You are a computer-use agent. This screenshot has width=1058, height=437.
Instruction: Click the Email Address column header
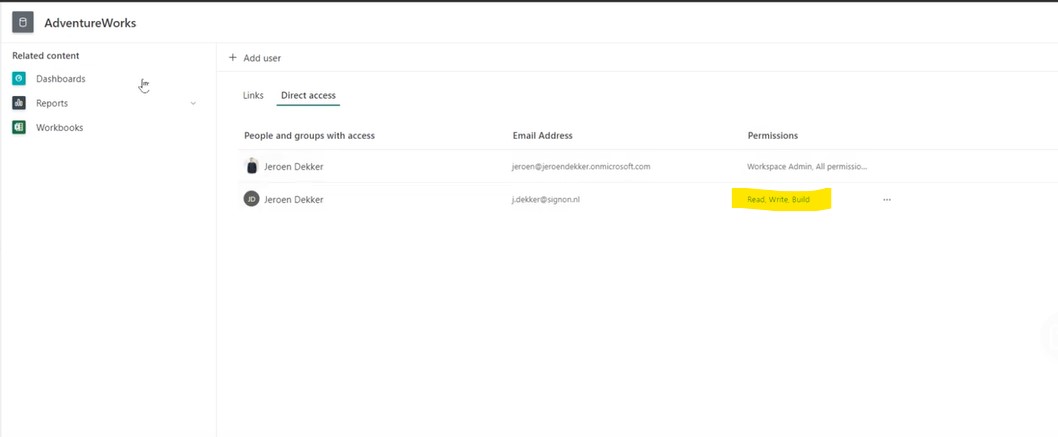[542, 135]
